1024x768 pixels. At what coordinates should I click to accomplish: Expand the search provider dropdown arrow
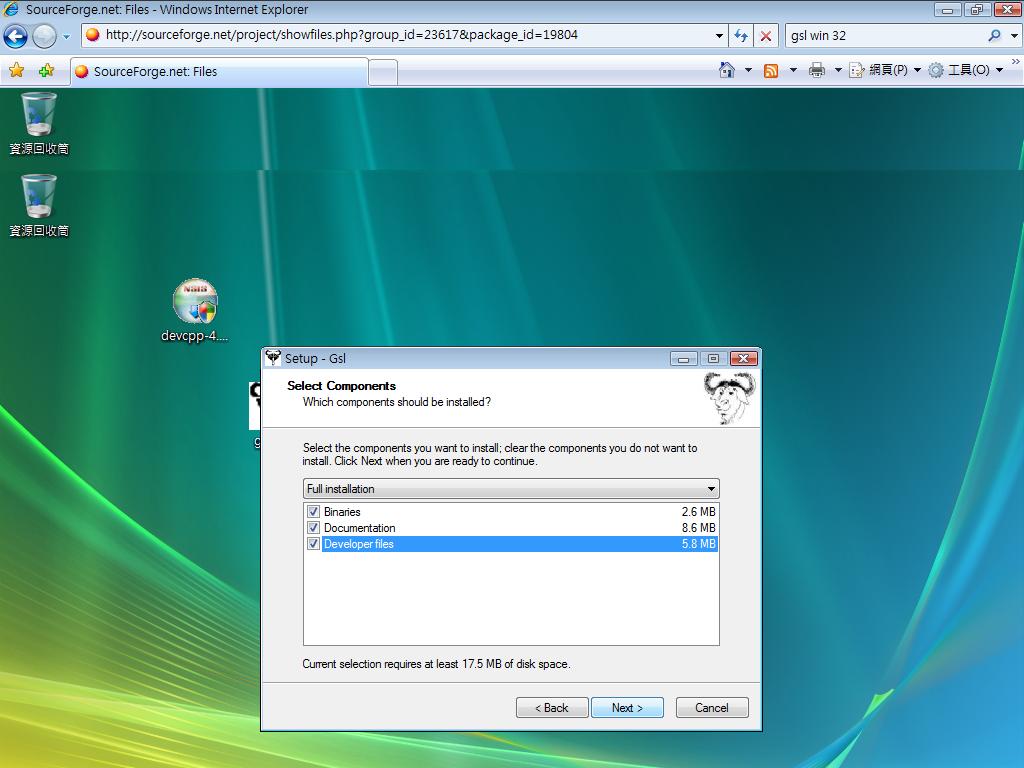coord(1013,36)
